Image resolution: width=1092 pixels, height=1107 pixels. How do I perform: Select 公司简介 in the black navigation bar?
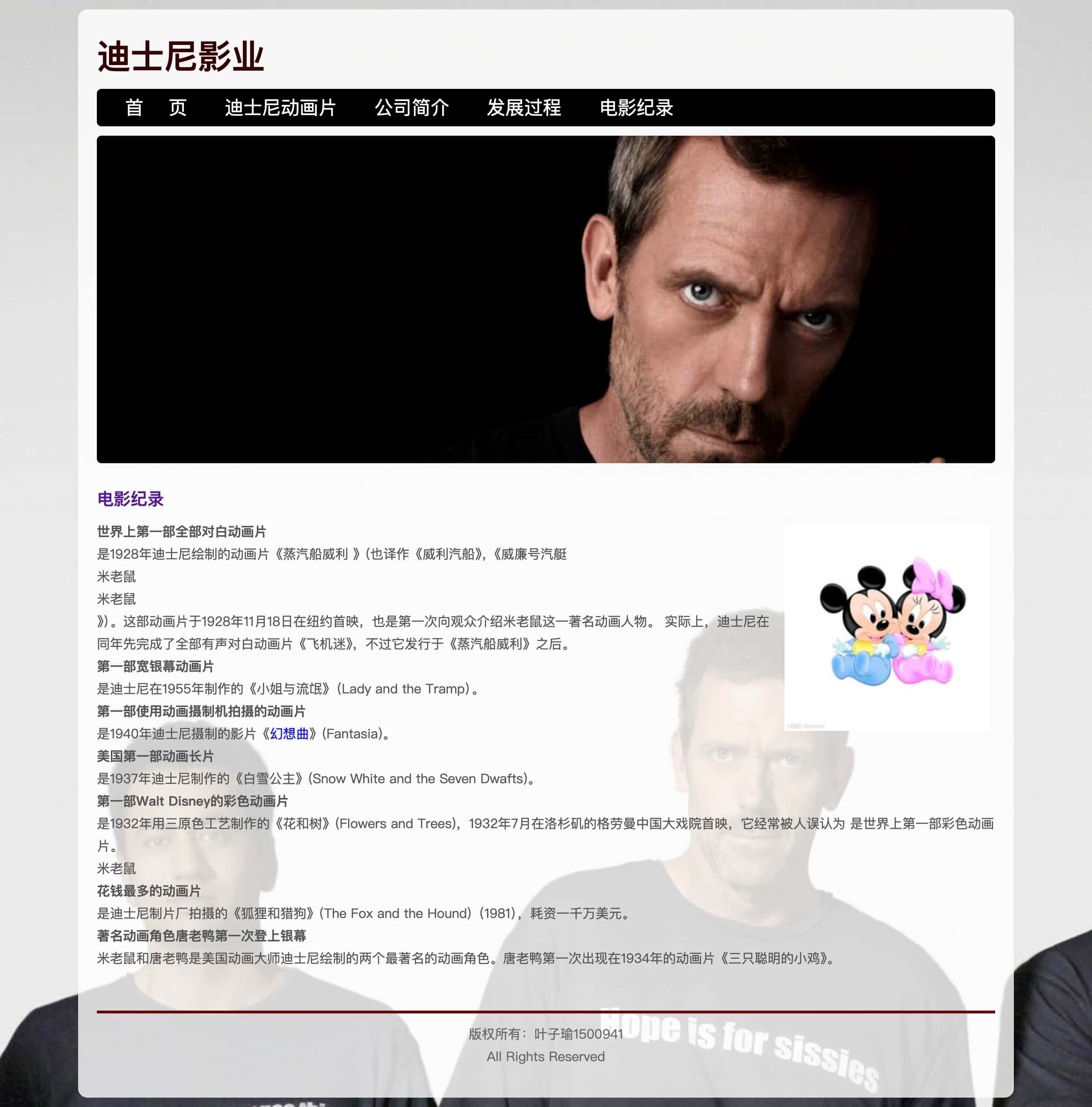point(411,108)
